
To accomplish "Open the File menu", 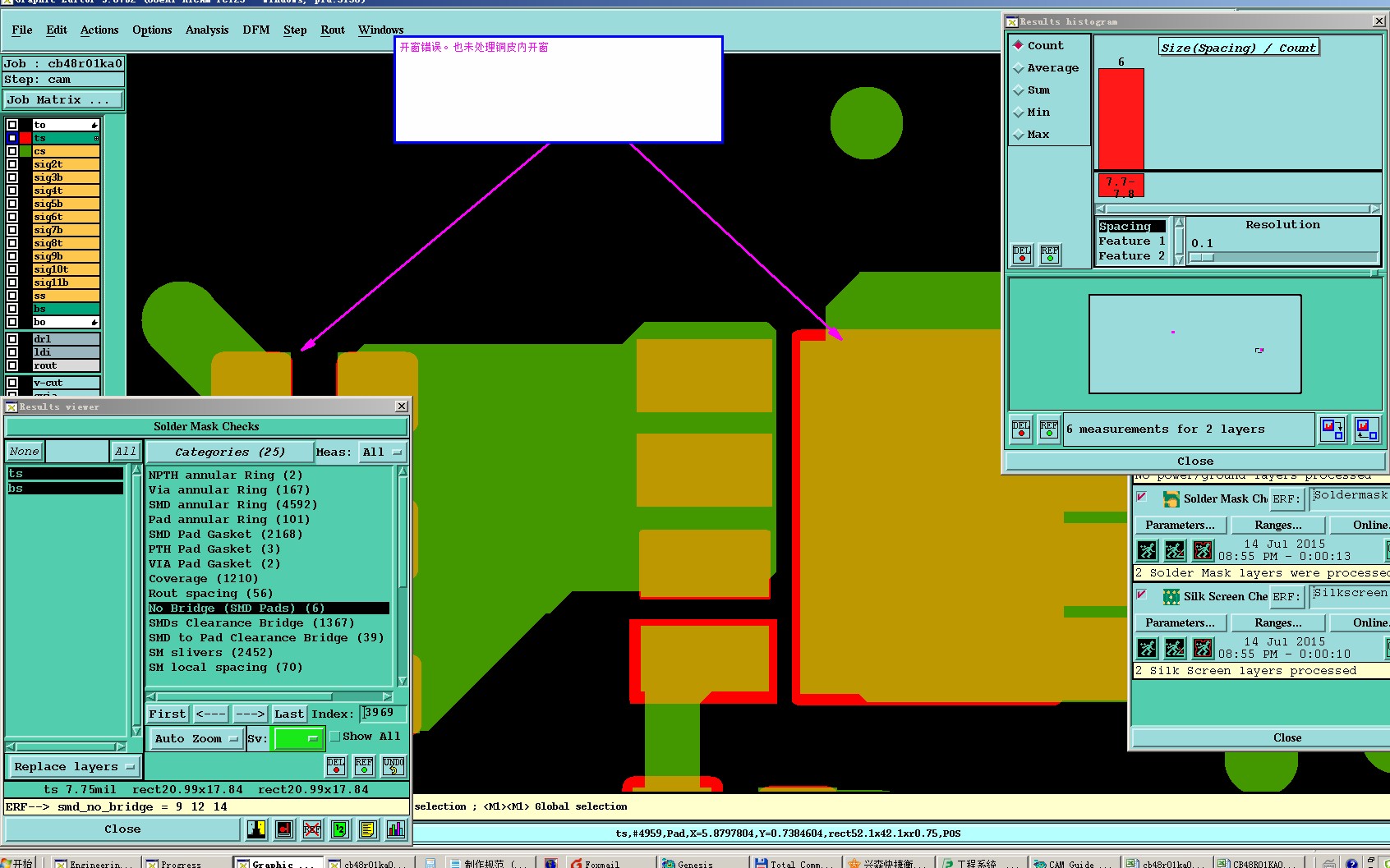I will tap(22, 30).
